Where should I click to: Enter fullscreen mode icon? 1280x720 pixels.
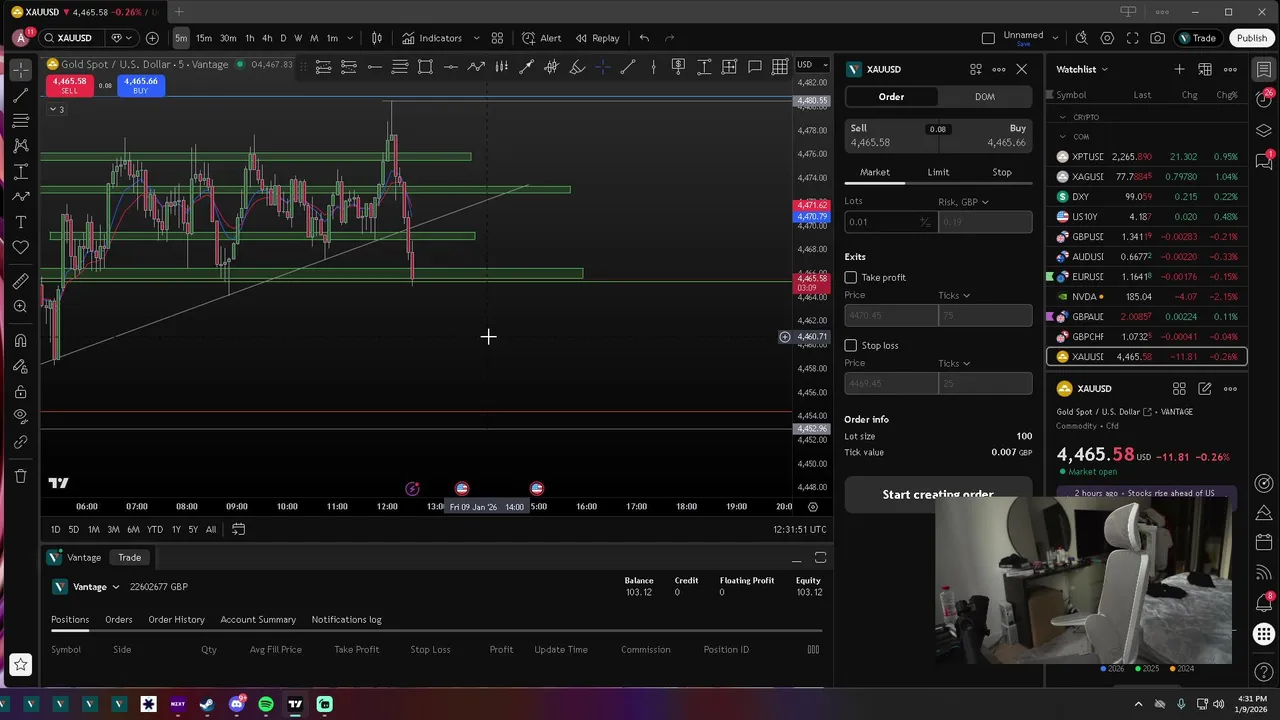pos(1132,38)
